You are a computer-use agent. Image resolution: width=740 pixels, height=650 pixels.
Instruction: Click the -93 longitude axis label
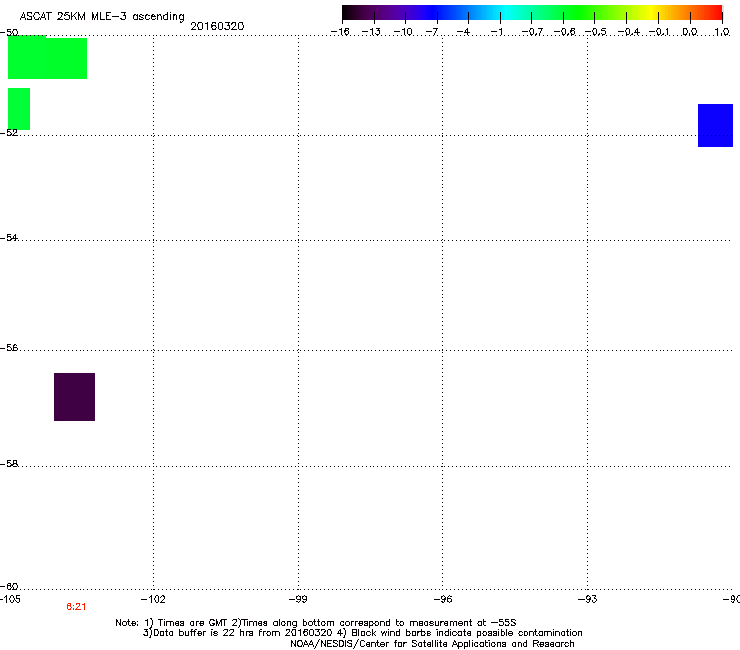(x=588, y=599)
